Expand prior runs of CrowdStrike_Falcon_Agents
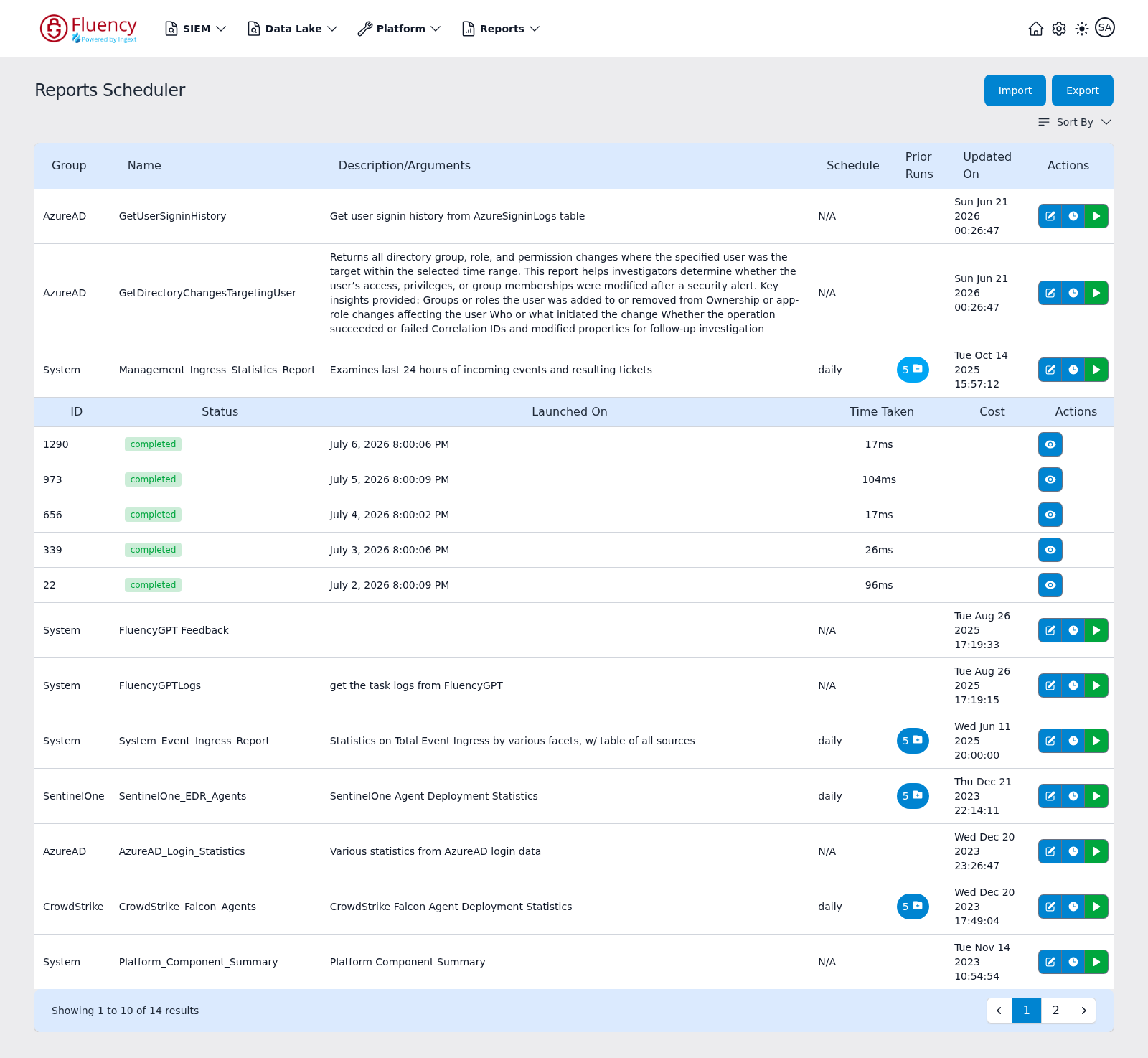 click(913, 907)
